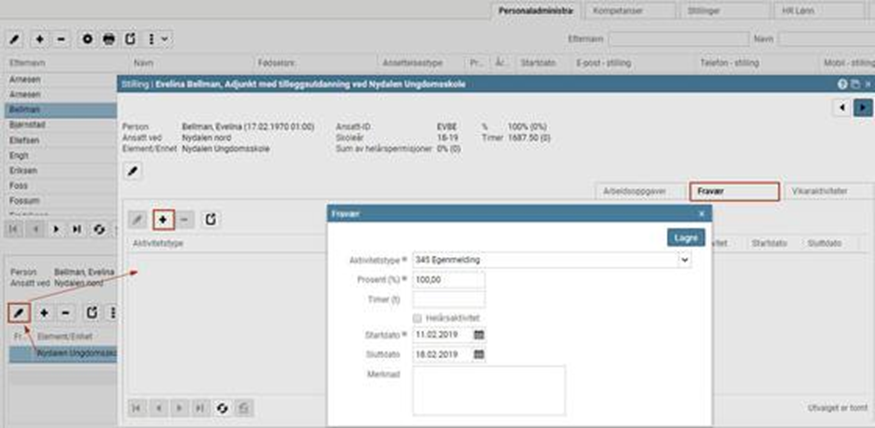Image resolution: width=875 pixels, height=428 pixels.
Task: Click the red-outlined pencil icon in the lower left panel
Action: point(19,314)
